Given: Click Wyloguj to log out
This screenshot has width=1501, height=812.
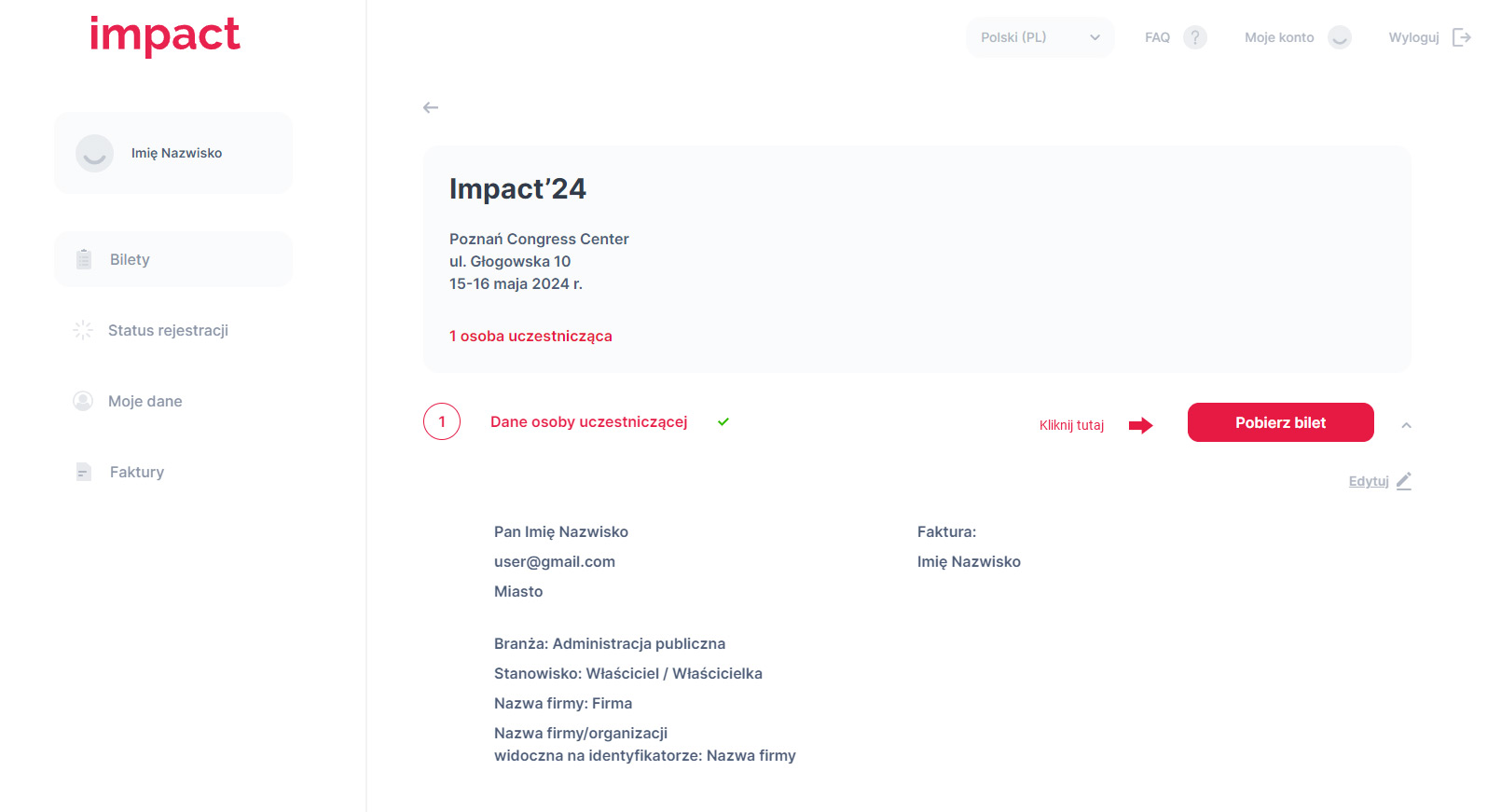Looking at the screenshot, I should [1413, 37].
